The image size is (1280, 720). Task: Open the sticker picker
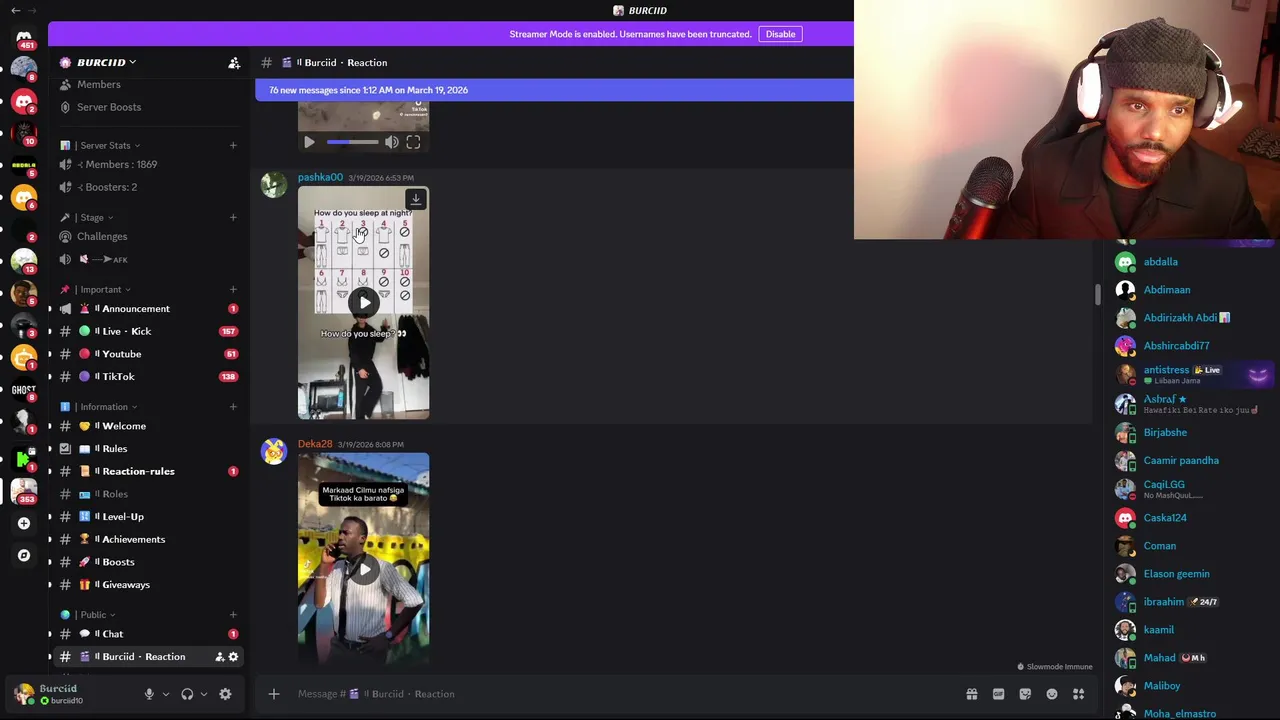pos(1025,694)
